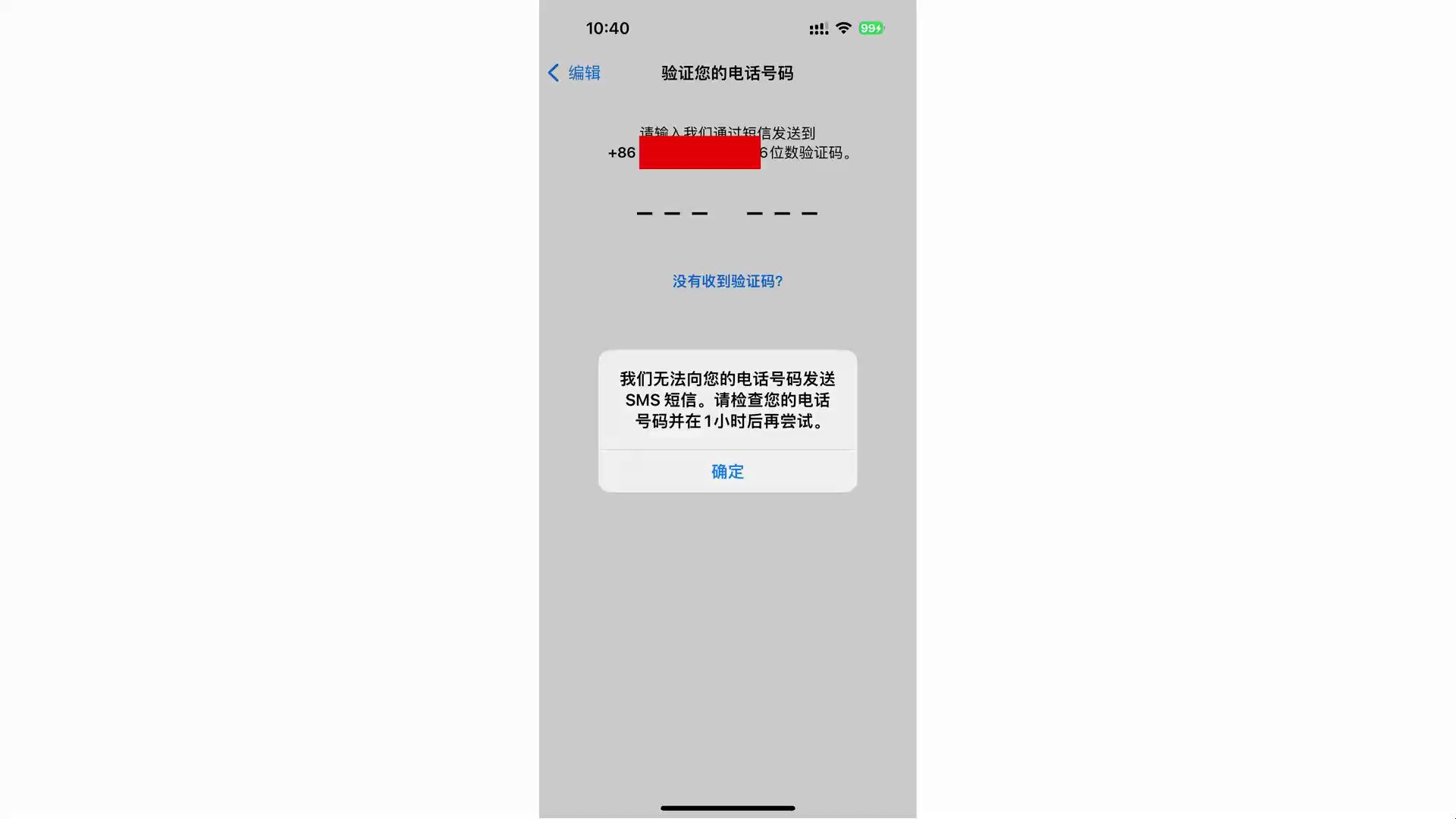Select the verification code input field
1456x819 pixels.
[727, 212]
